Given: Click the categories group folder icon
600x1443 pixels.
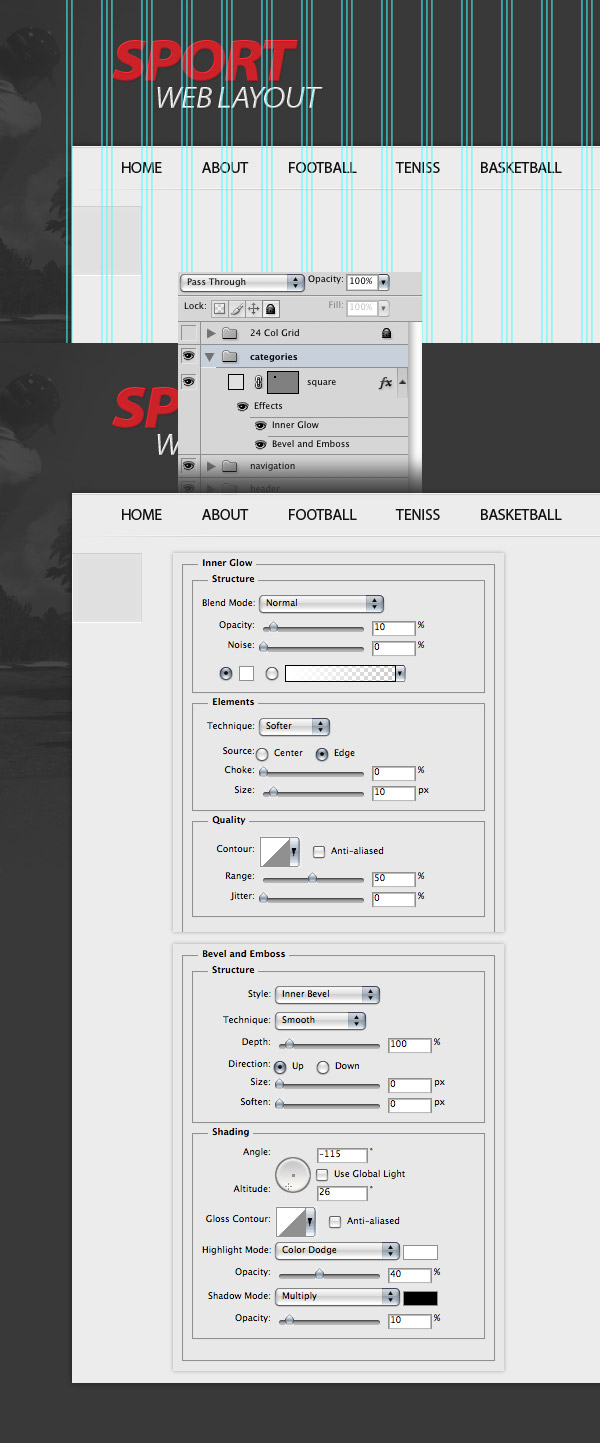Looking at the screenshot, I should point(229,357).
